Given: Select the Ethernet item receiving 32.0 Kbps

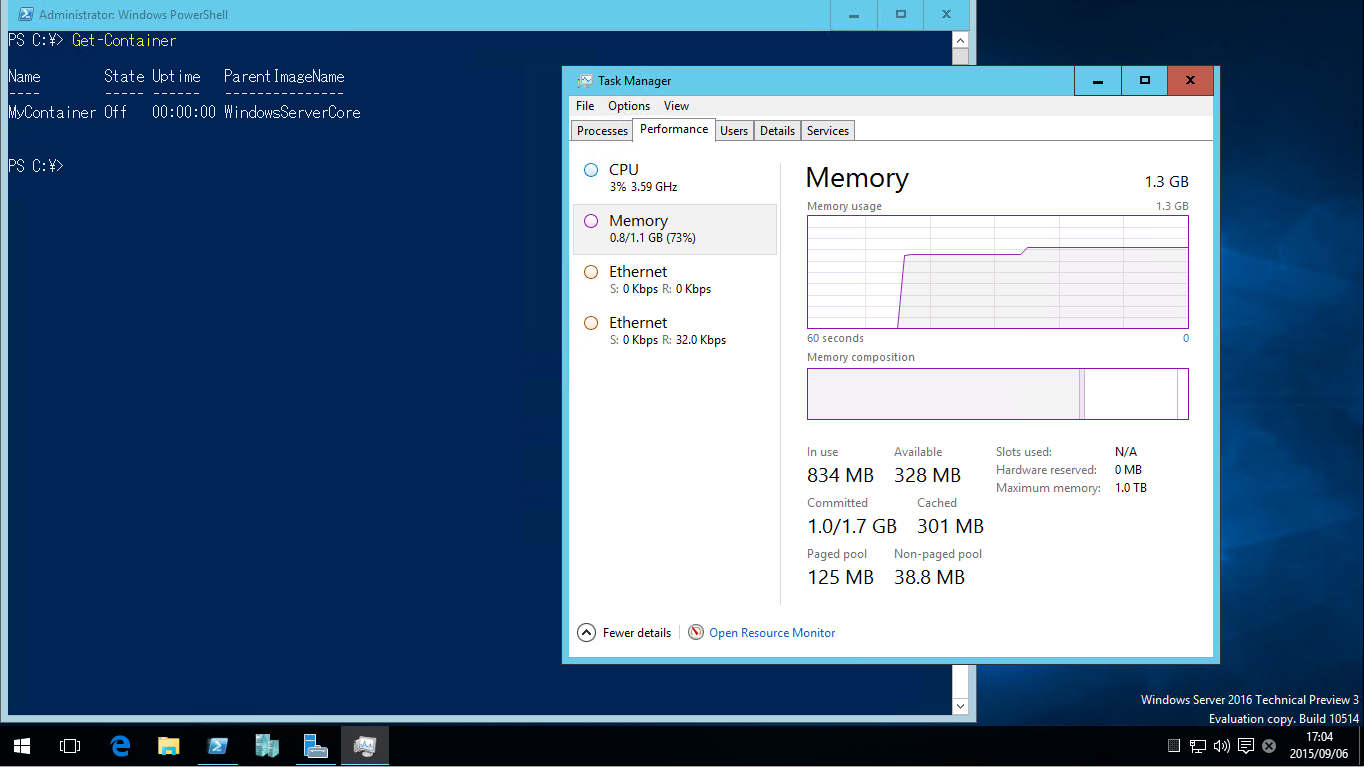Looking at the screenshot, I should click(x=675, y=331).
